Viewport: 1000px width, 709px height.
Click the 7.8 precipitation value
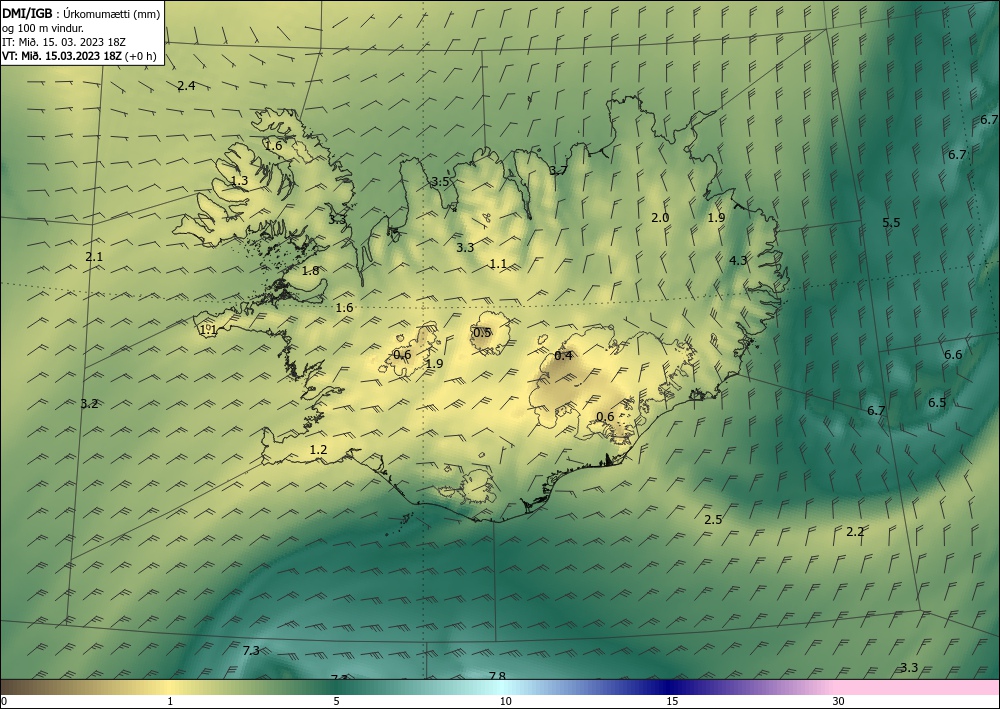pyautogui.click(x=497, y=675)
